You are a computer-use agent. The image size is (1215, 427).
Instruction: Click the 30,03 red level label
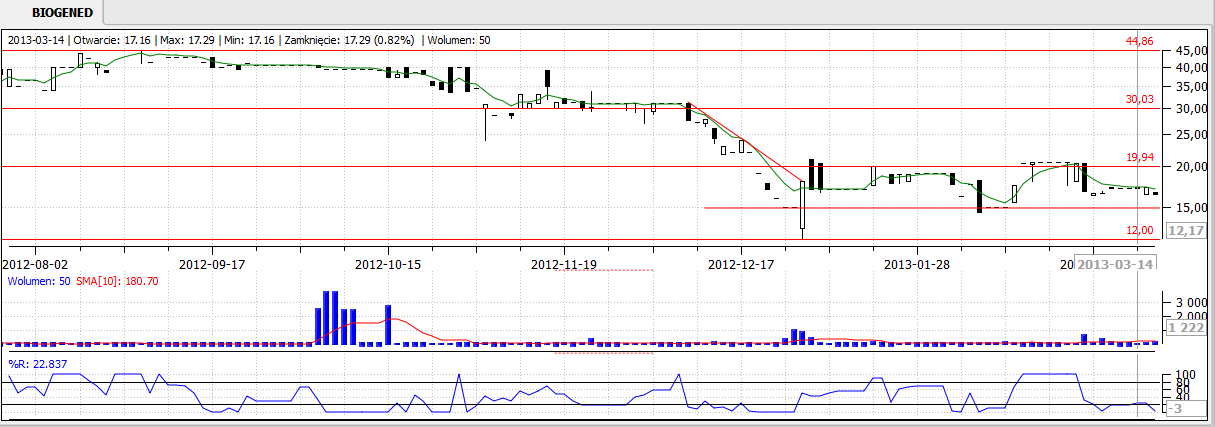1139,99
